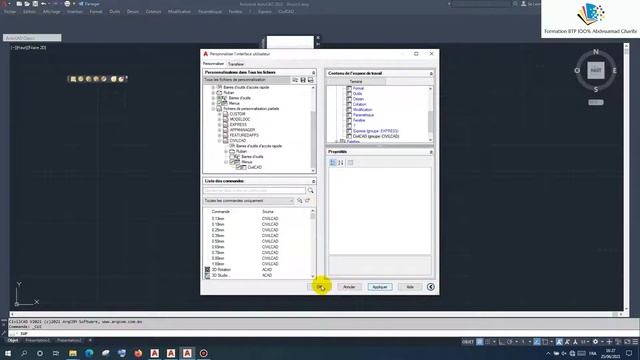
Task: Toggle the Cotation checkbox in workspace contents
Action: 349,104
